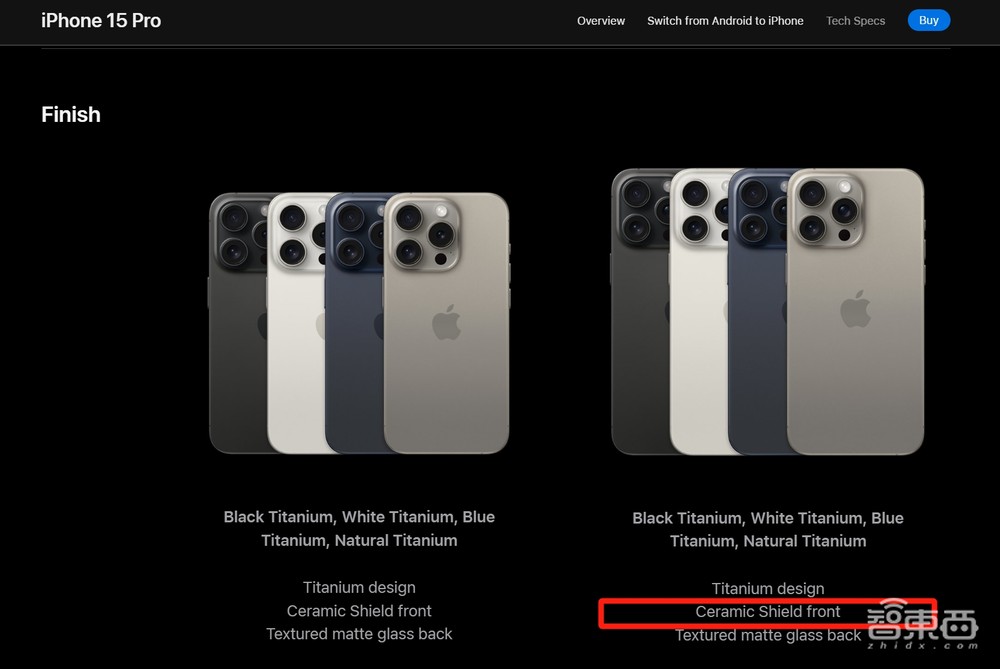Click the Apple logo on the left Natural Titanium phone

pyautogui.click(x=446, y=322)
